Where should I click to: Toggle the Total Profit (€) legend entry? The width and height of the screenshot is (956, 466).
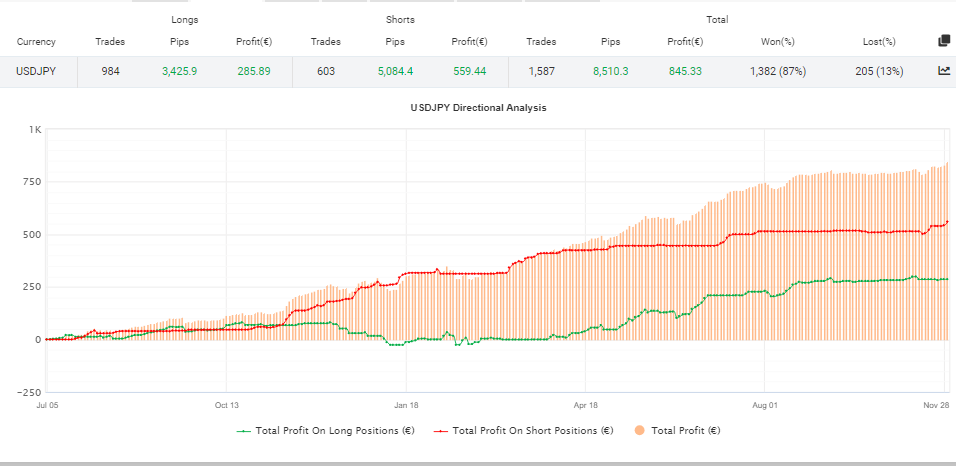pyautogui.click(x=676, y=431)
